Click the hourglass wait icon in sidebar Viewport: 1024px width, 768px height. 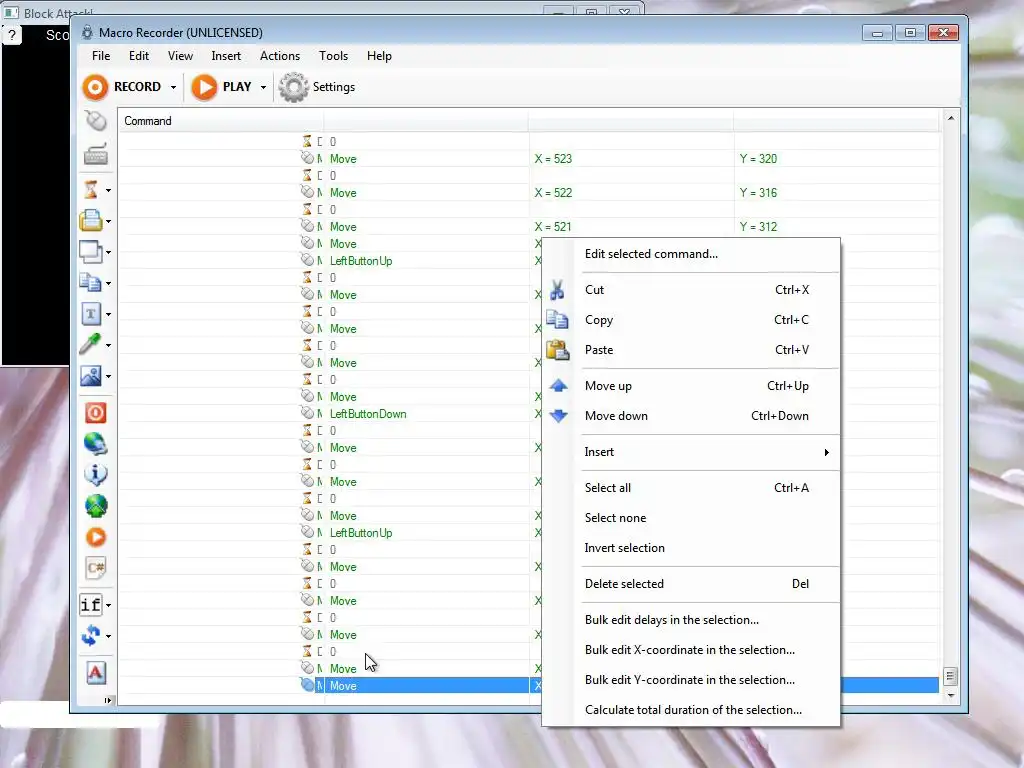(x=91, y=190)
